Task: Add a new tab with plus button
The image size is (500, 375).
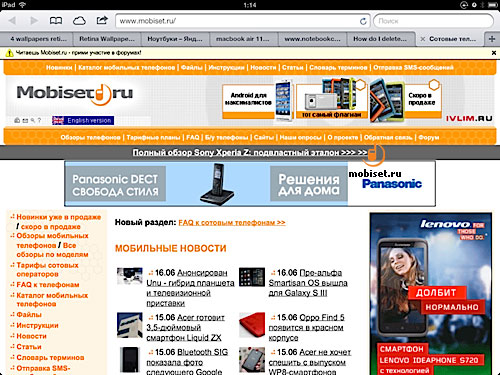Action: [x=492, y=39]
